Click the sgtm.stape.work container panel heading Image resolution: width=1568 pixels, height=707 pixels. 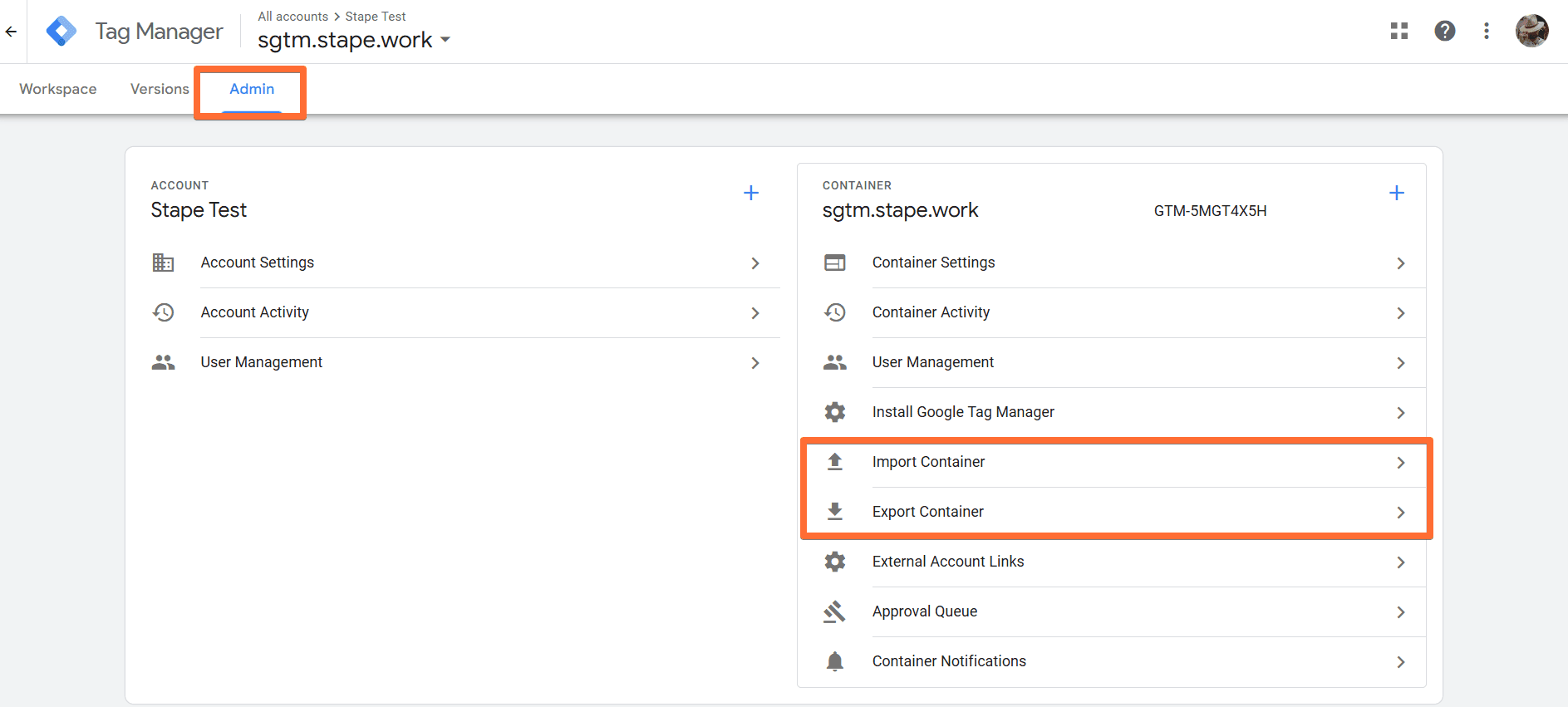(901, 210)
